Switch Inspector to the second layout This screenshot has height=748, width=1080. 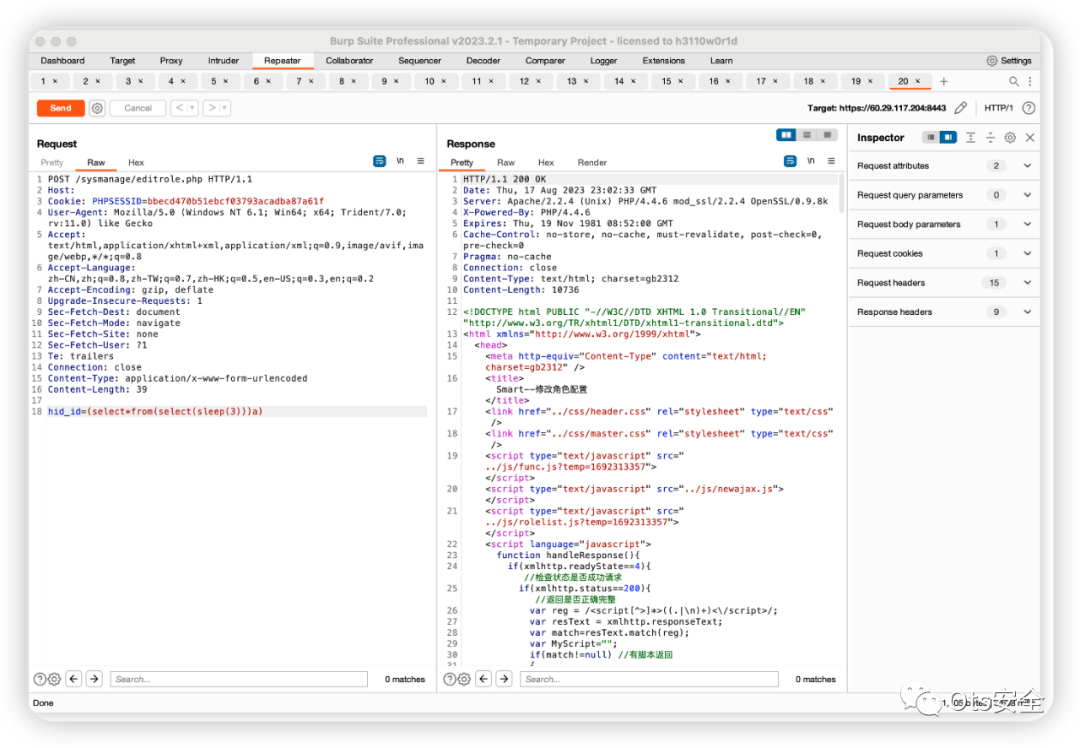[948, 138]
